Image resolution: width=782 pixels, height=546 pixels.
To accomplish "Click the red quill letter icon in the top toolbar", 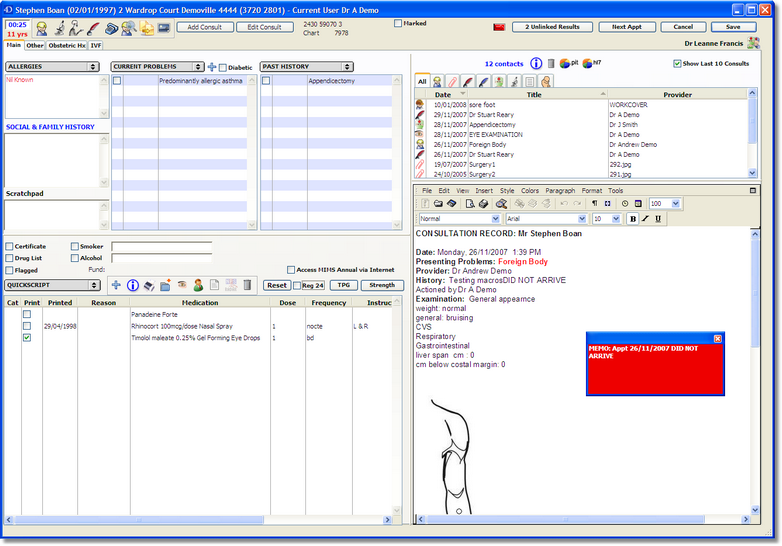I will [x=93, y=28].
